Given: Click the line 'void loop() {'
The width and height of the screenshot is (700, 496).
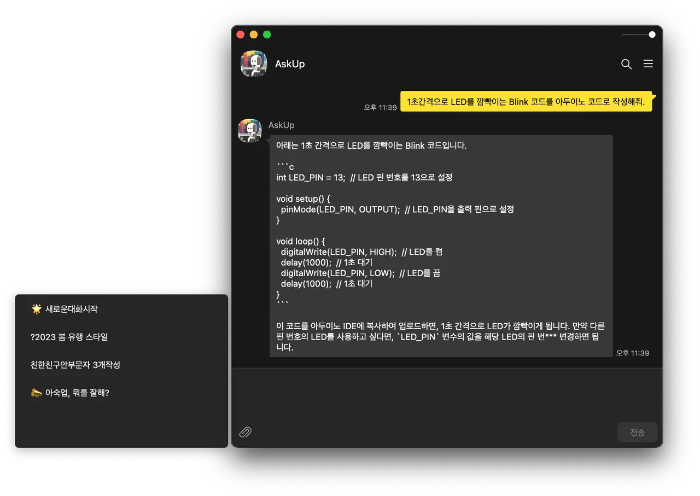Looking at the screenshot, I should [300, 241].
